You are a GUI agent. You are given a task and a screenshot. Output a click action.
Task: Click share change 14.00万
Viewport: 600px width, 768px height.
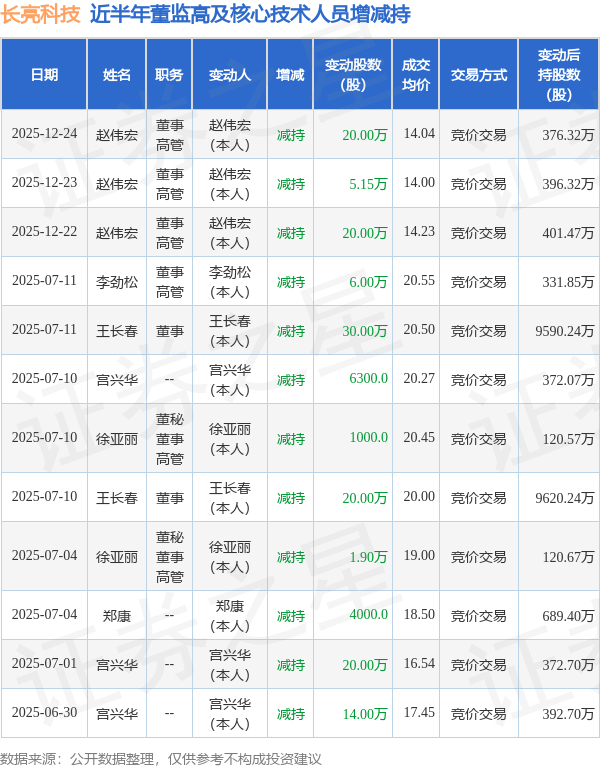point(365,714)
